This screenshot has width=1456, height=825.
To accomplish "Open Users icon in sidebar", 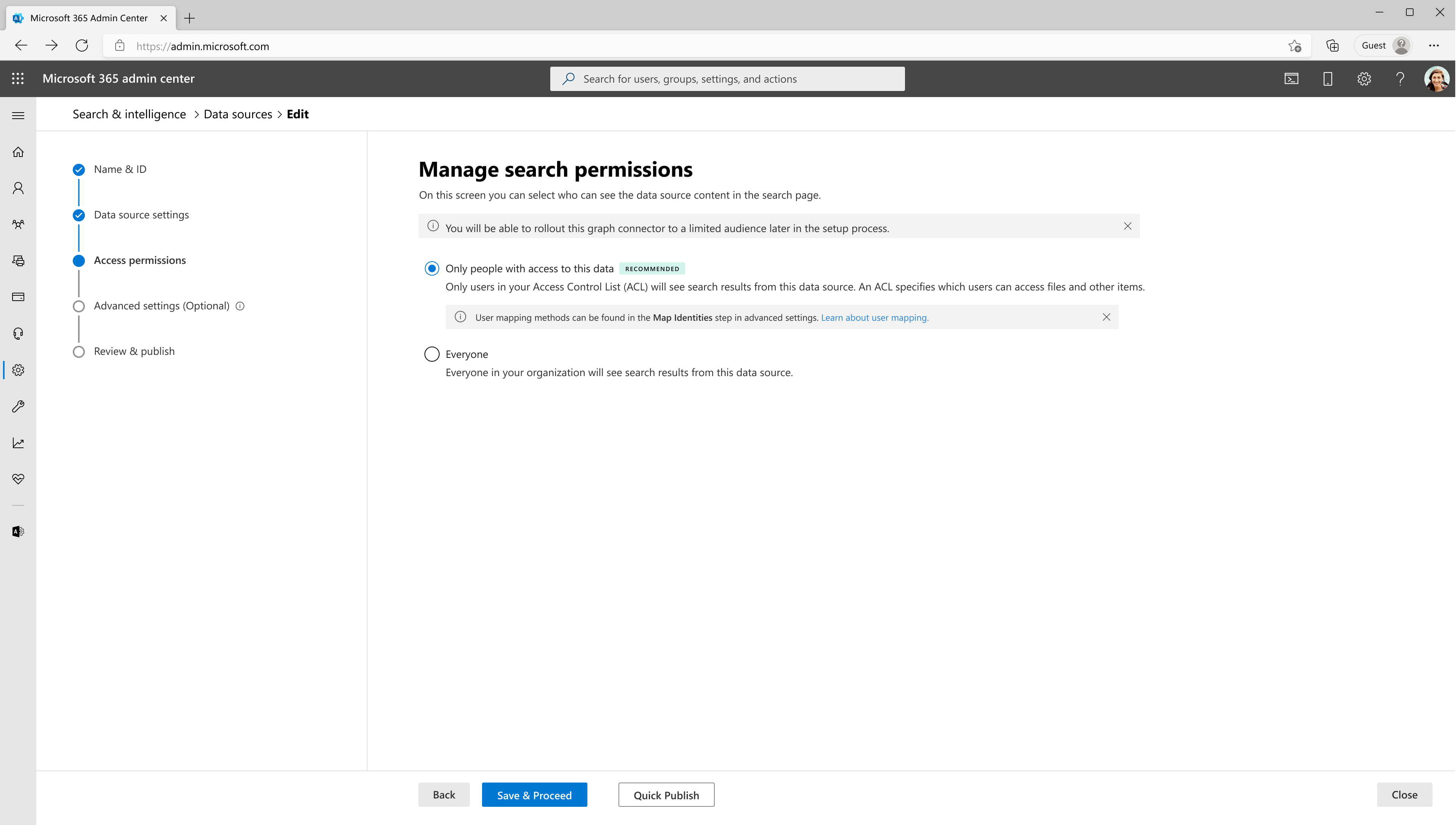I will coord(18,188).
